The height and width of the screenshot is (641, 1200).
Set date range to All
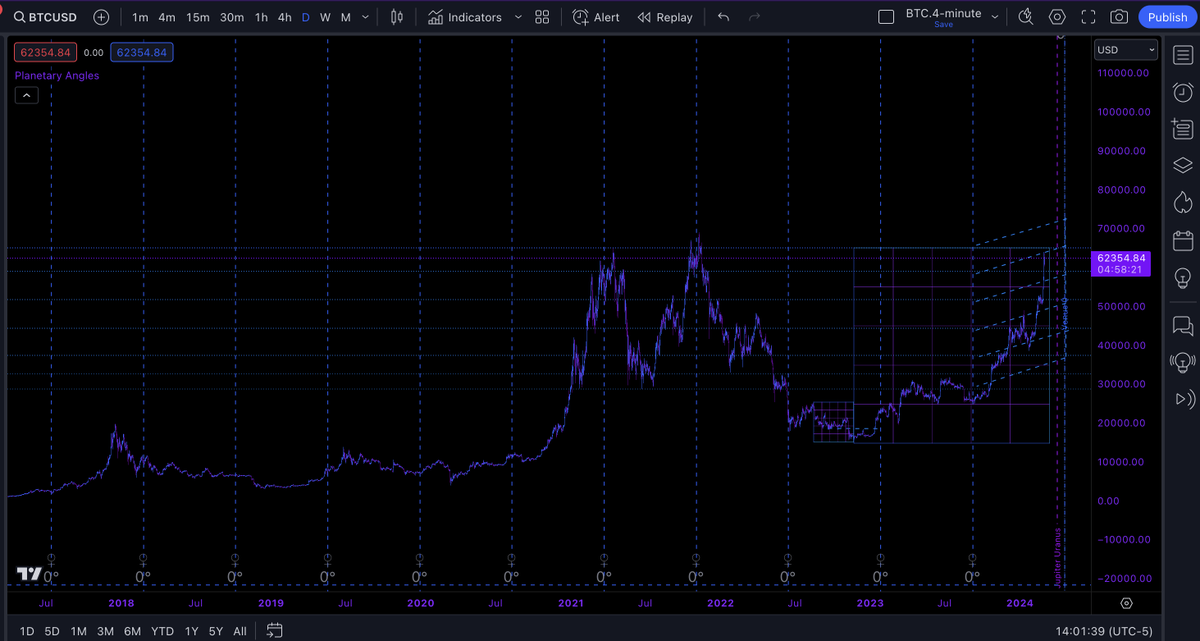point(240,631)
